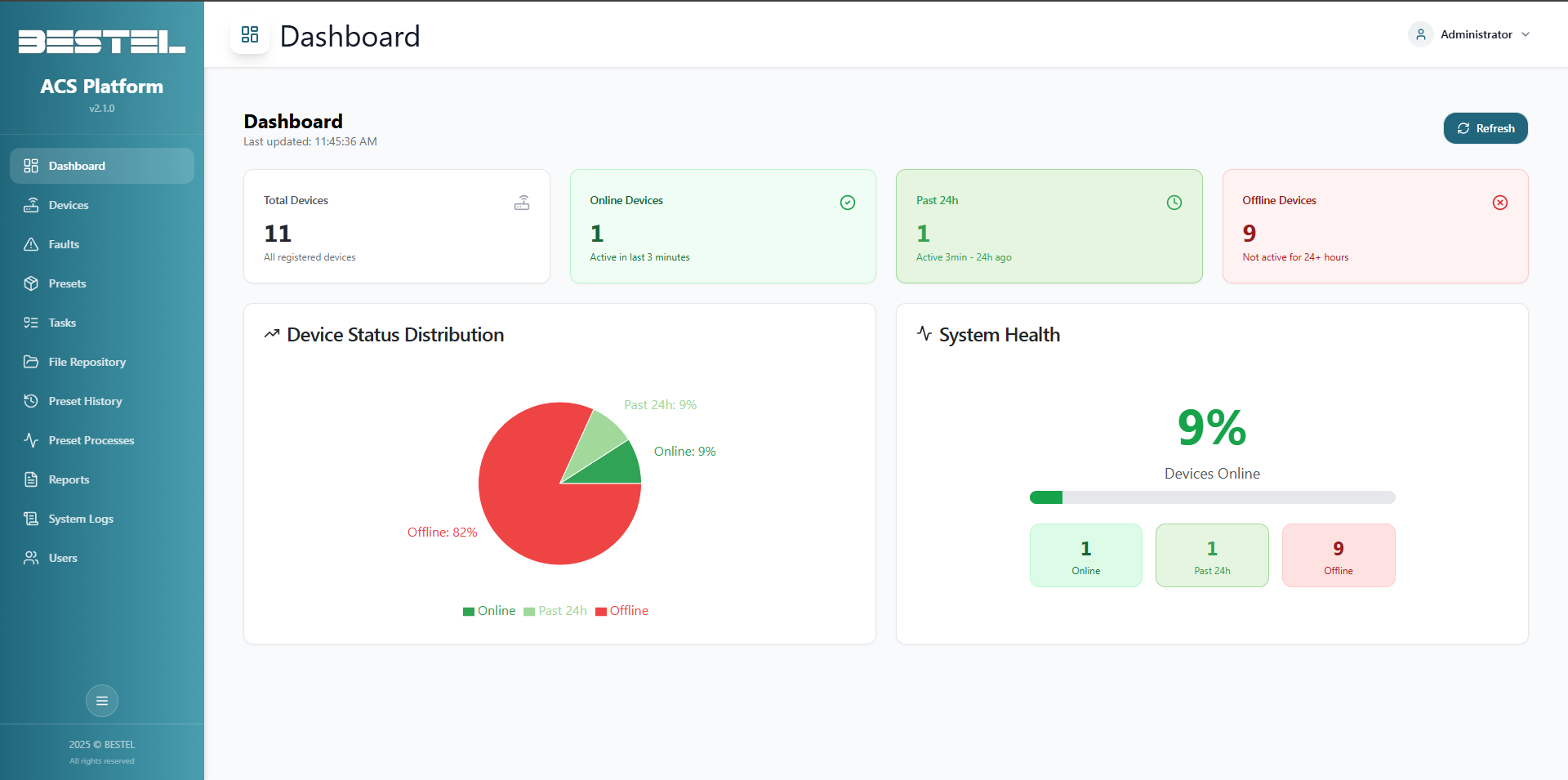Click the Users people icon
Screen dimensions: 1568x780
(x=31, y=558)
